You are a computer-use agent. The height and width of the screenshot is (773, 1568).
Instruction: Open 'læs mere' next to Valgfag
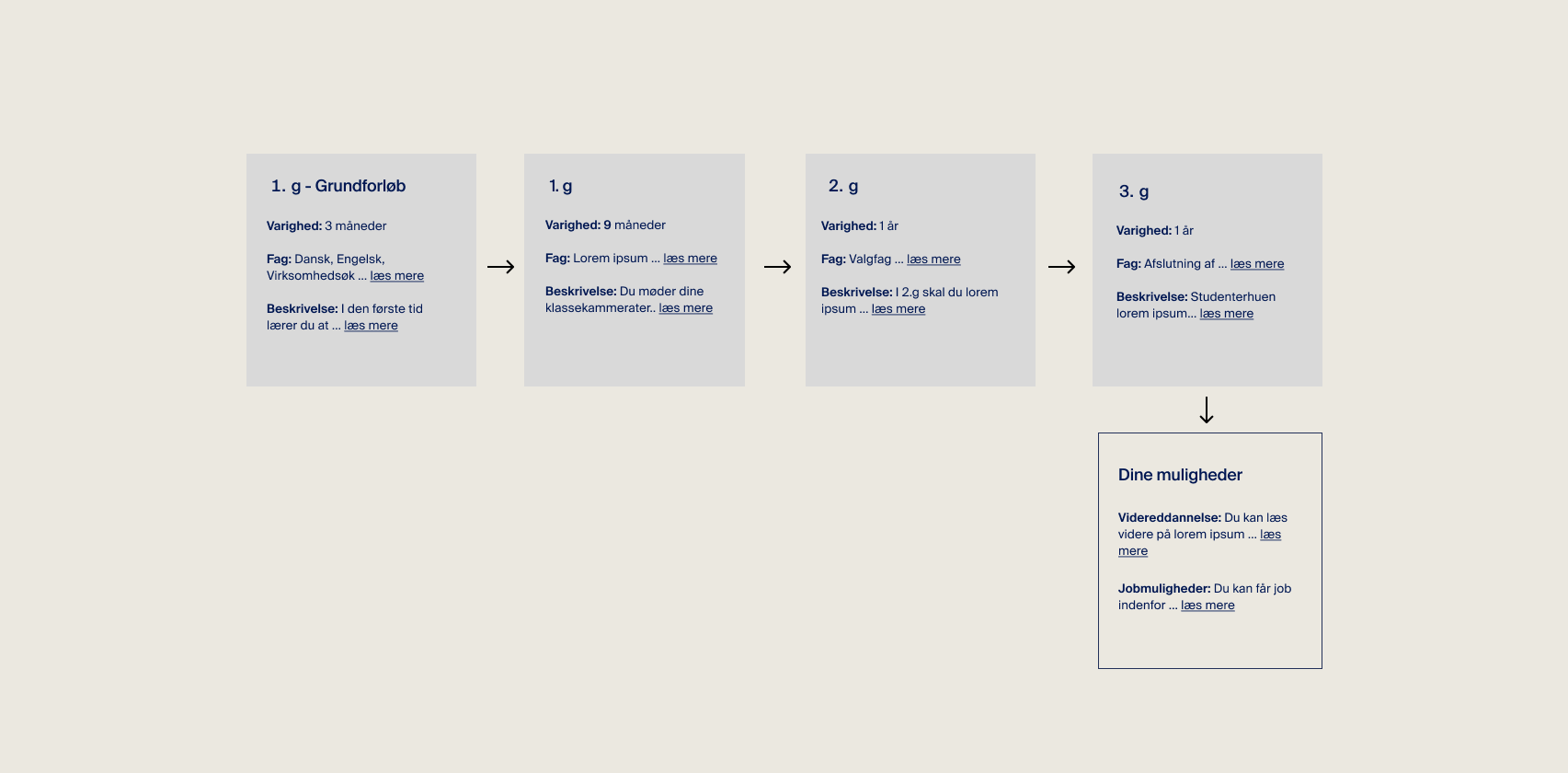pyautogui.click(x=933, y=260)
